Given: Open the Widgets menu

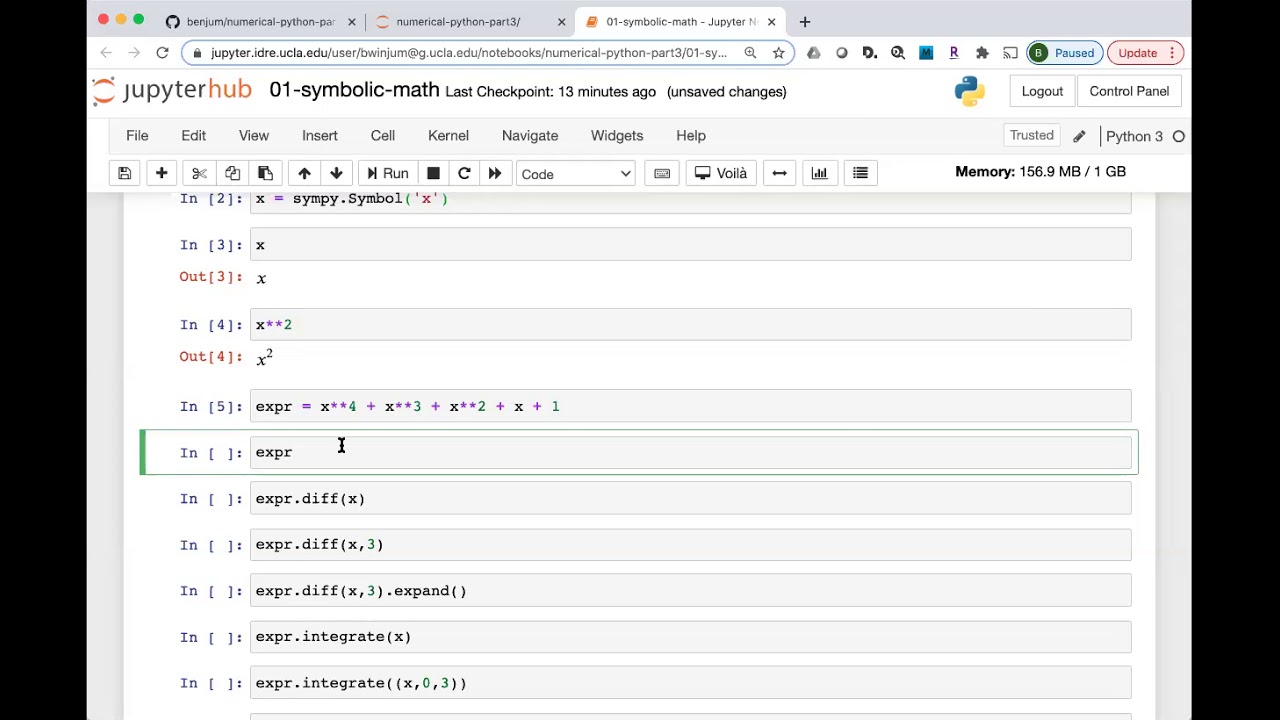Looking at the screenshot, I should [x=617, y=135].
